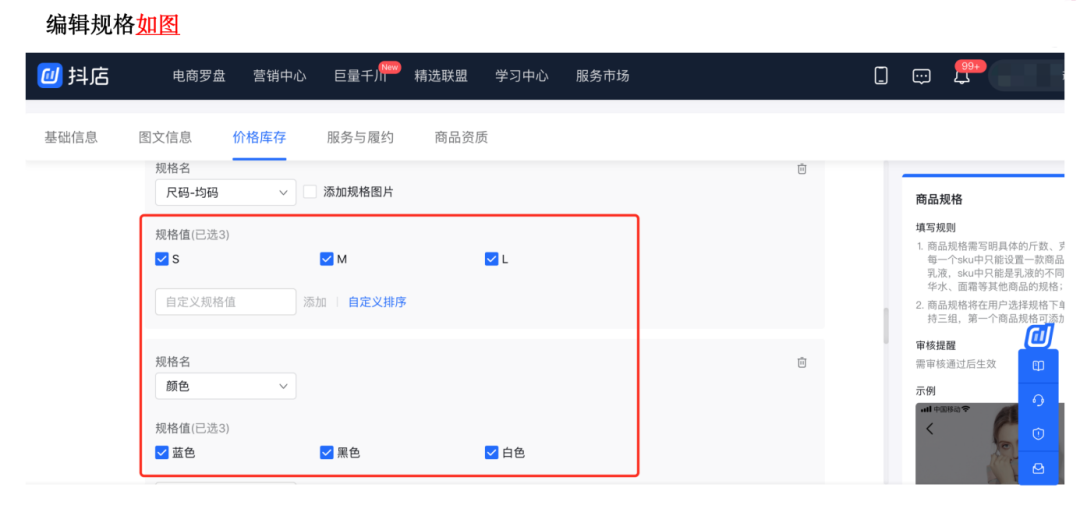Open the headset customer service icon
1080x523 pixels.
click(1039, 400)
